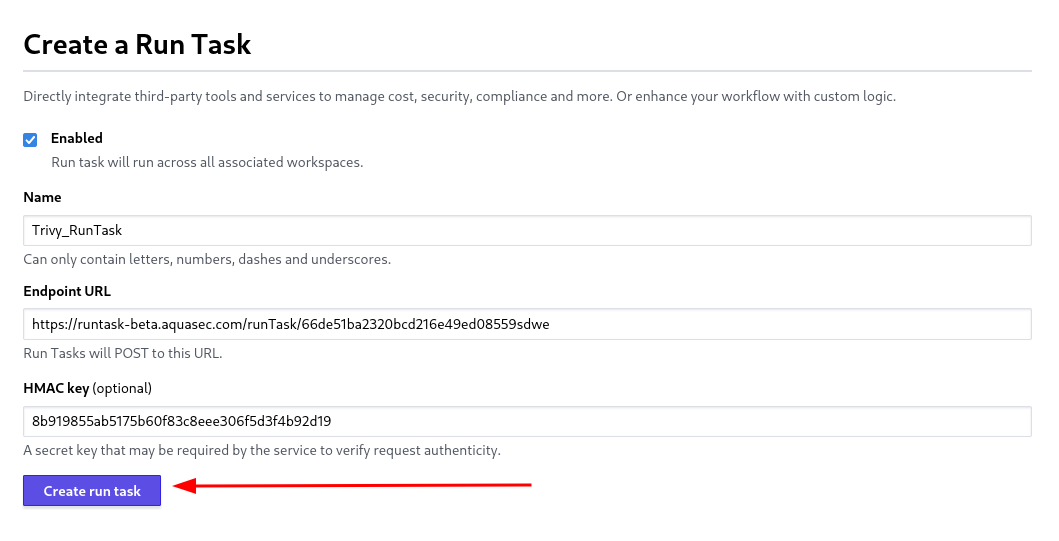Toggle the Enabled checkbox
This screenshot has width=1059, height=541.
30,140
